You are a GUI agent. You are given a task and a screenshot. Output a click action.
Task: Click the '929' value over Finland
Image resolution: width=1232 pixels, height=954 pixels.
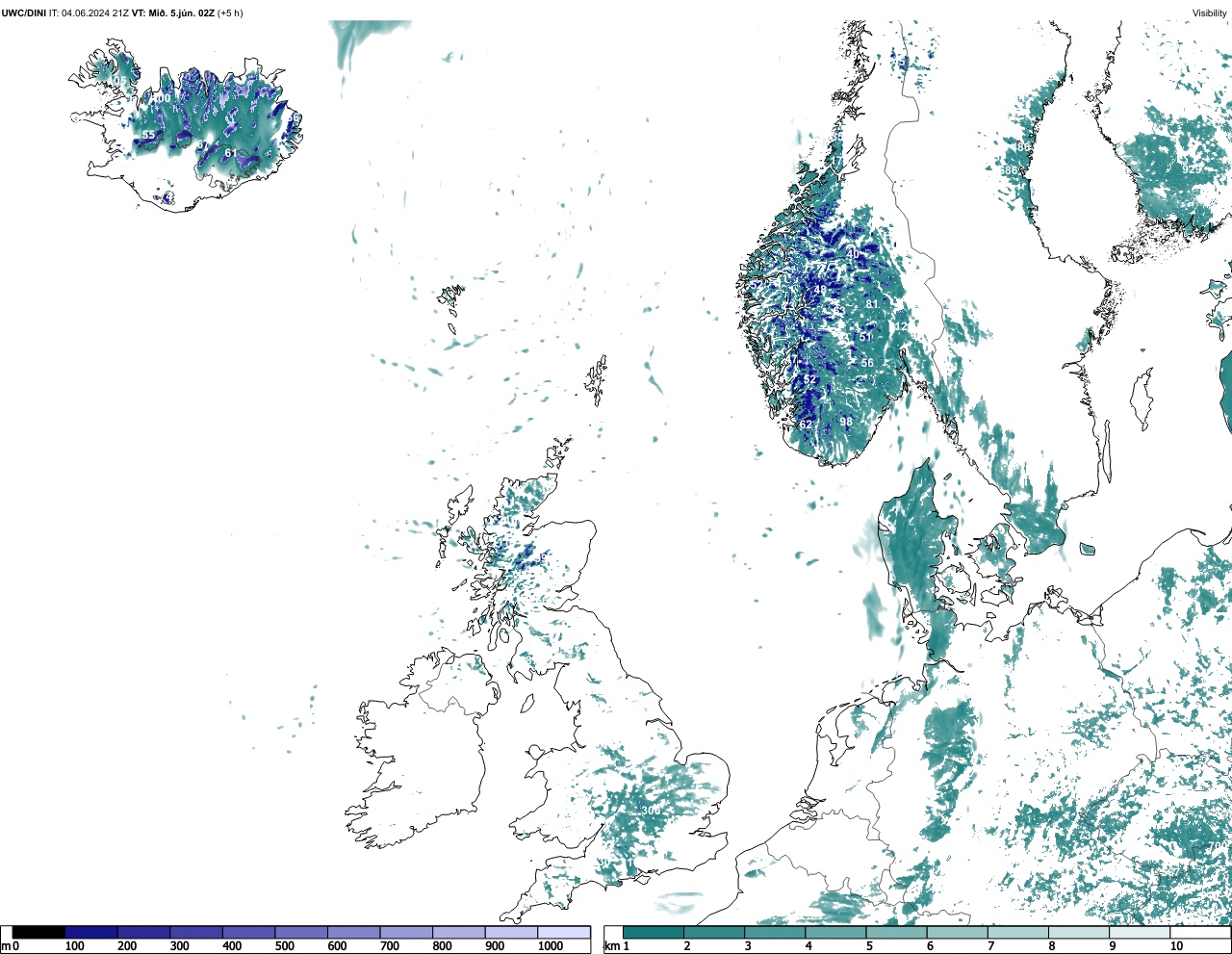pyautogui.click(x=1192, y=169)
